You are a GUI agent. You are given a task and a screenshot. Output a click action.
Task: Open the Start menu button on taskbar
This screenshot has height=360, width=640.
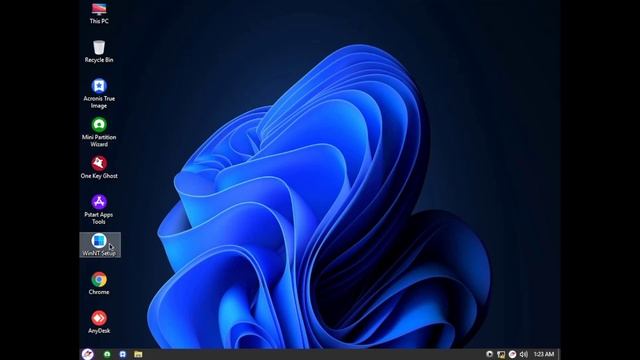pos(87,354)
